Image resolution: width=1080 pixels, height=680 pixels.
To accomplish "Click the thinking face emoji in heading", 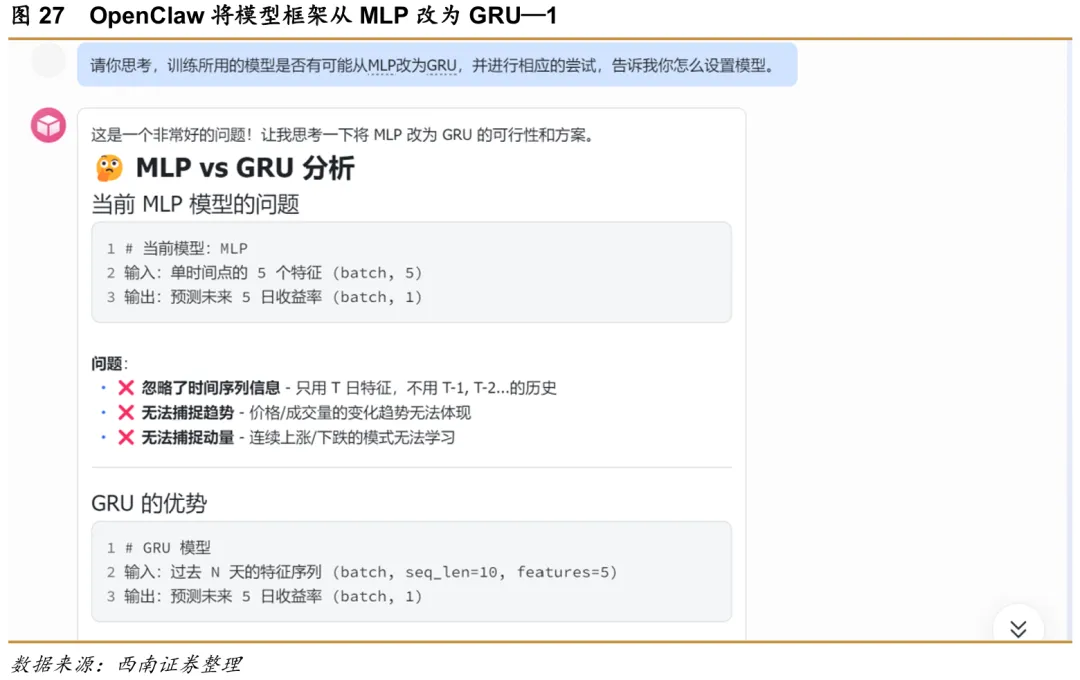I will pos(109,168).
